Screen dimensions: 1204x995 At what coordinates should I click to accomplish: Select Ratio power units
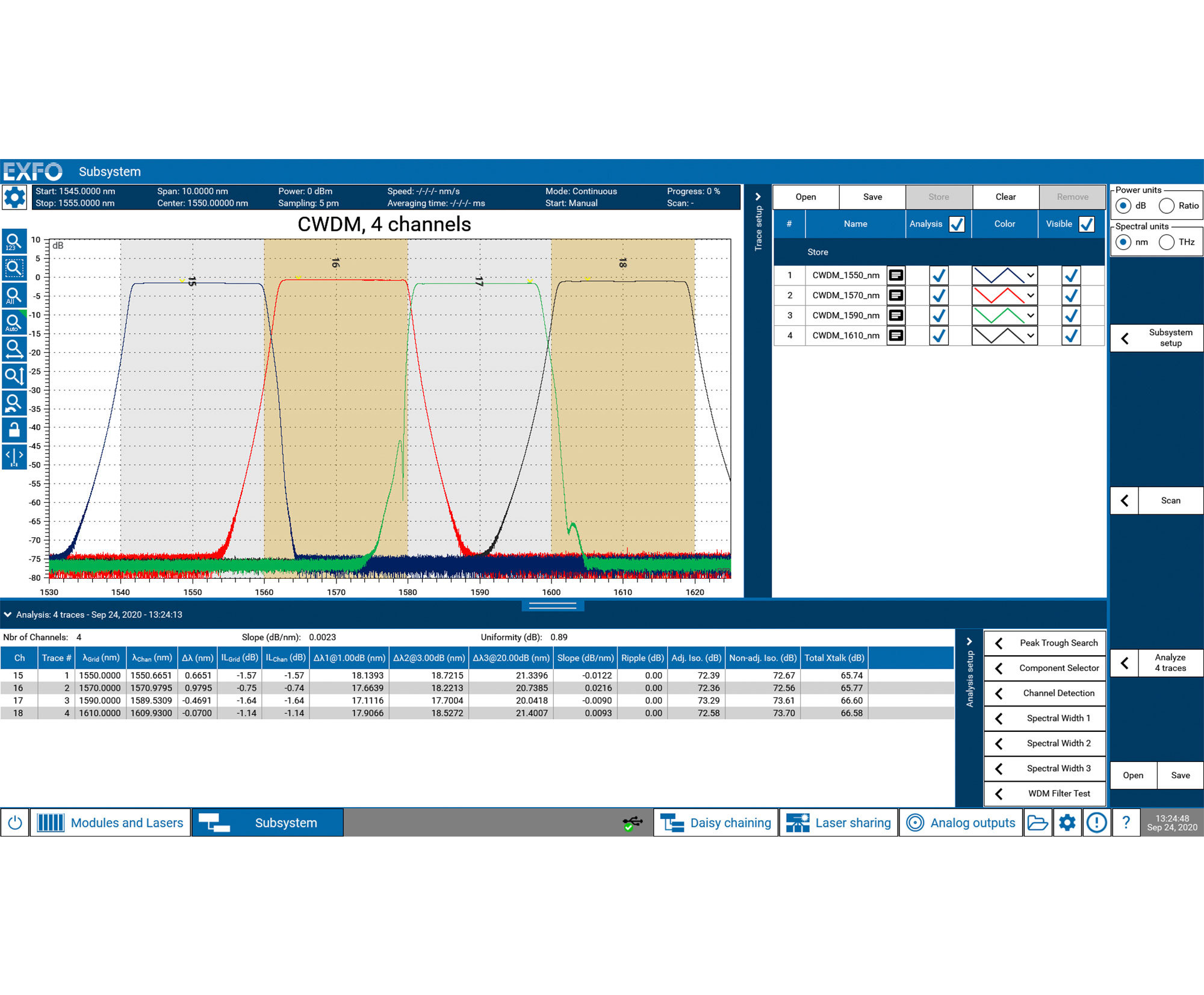1167,205
